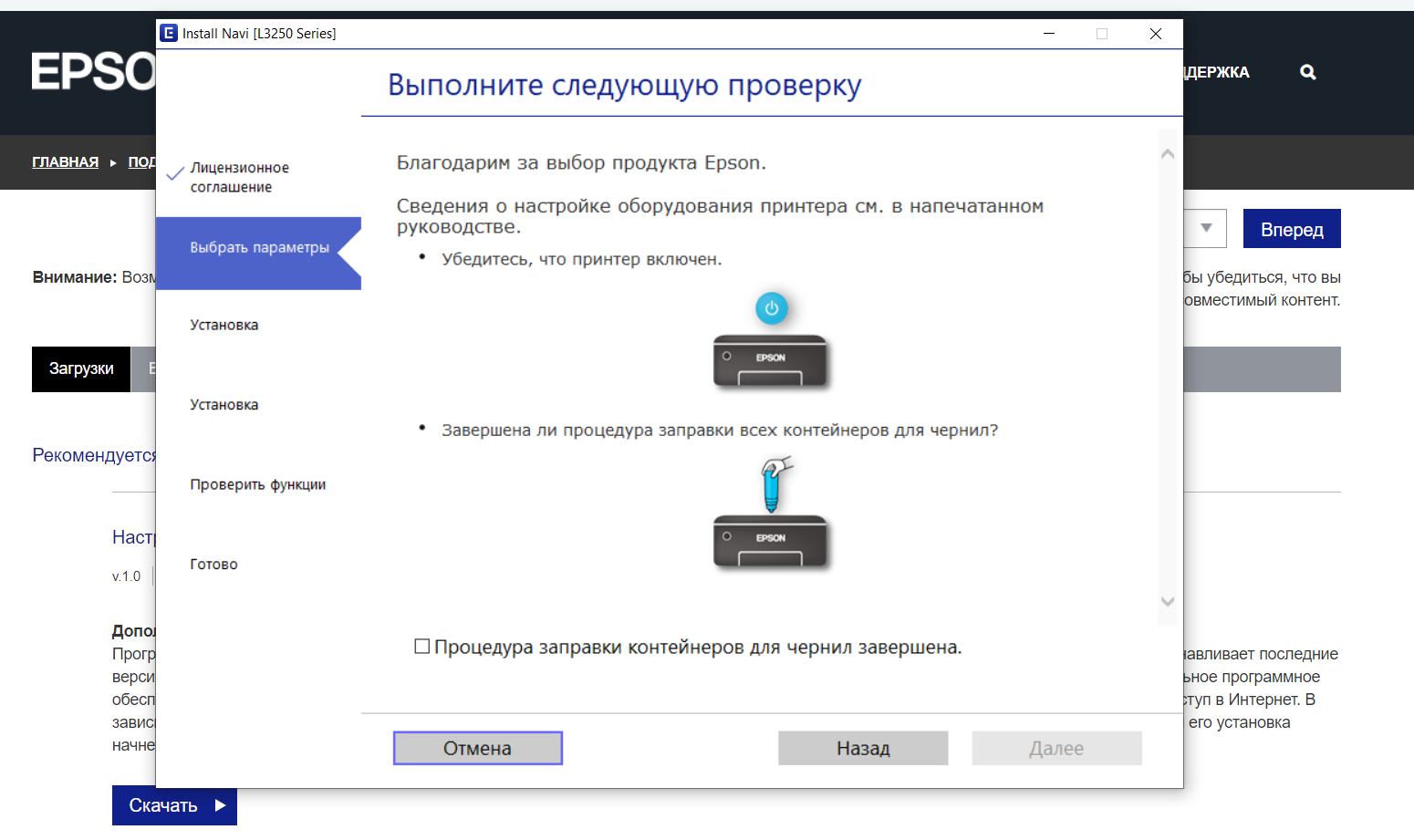The height and width of the screenshot is (840, 1414).
Task: Minimize the Install Navi window
Action: (x=1049, y=34)
